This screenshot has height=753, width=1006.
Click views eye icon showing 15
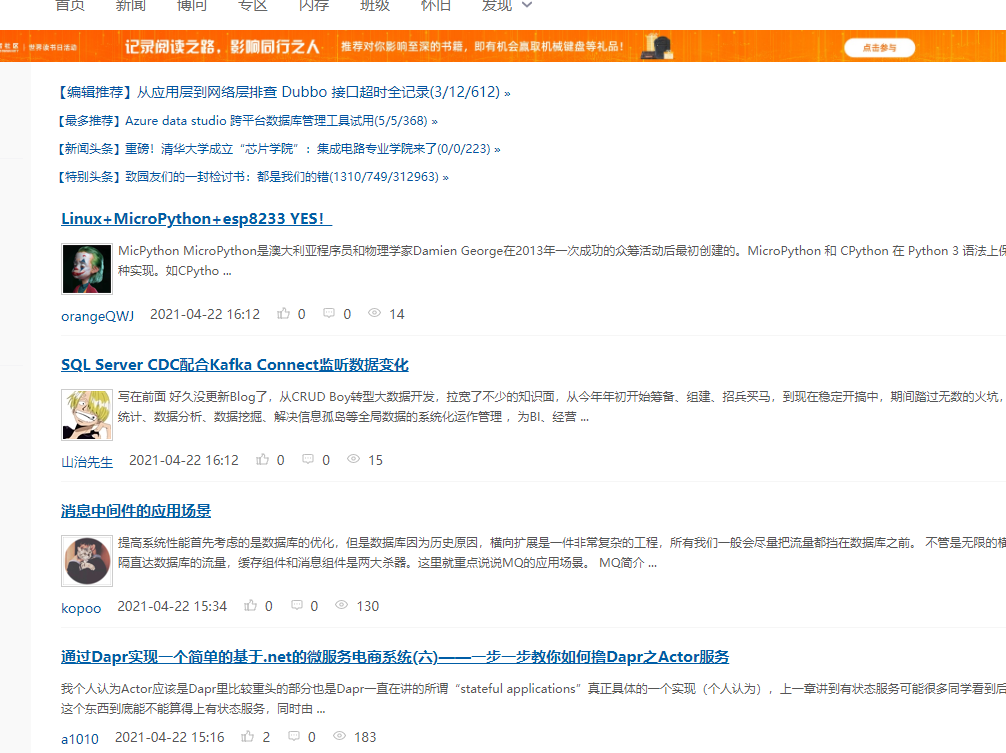(353, 459)
